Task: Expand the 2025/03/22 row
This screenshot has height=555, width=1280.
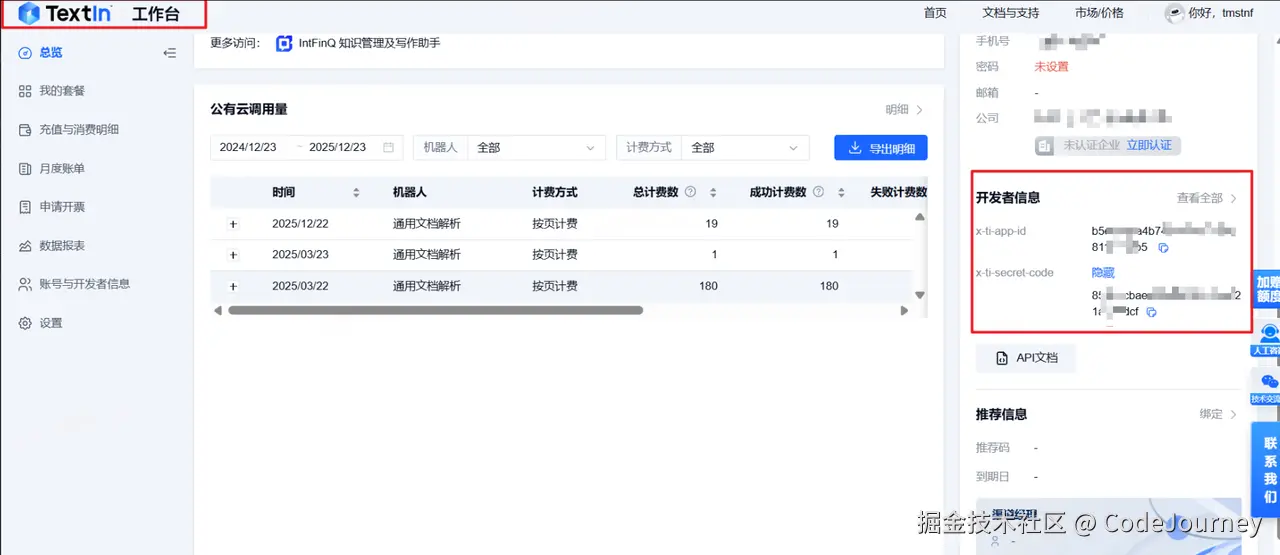Action: click(x=233, y=286)
